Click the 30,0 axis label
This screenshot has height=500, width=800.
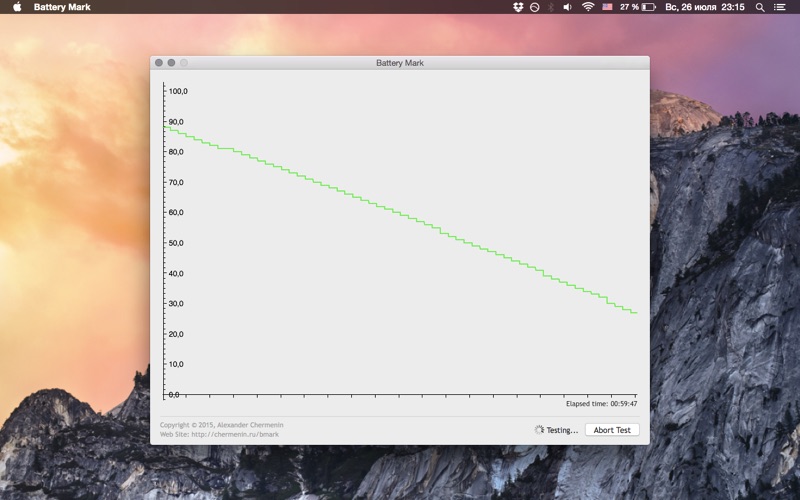(x=176, y=304)
